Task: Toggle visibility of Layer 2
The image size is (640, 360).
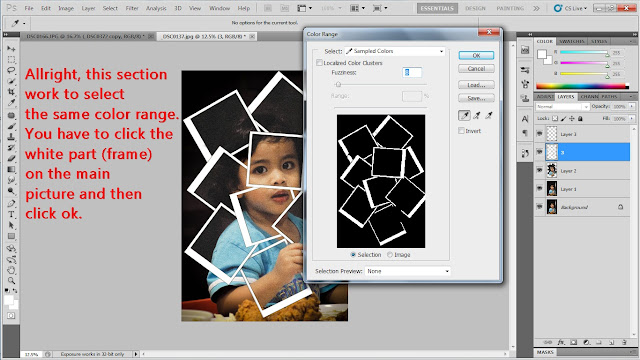Action: coord(540,170)
